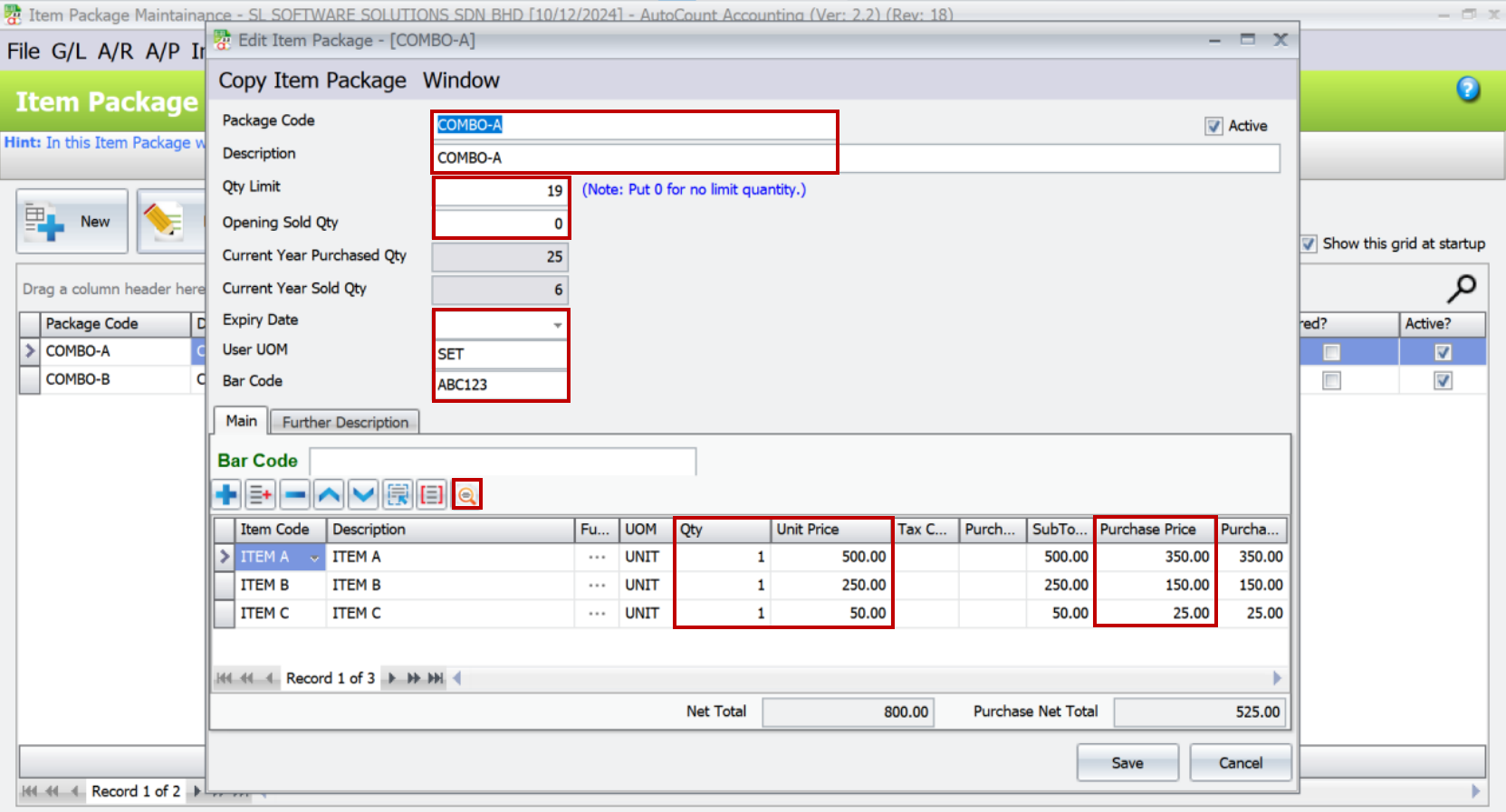Image resolution: width=1506 pixels, height=812 pixels.
Task: Click the Opening Sold Qty field
Action: pos(501,224)
